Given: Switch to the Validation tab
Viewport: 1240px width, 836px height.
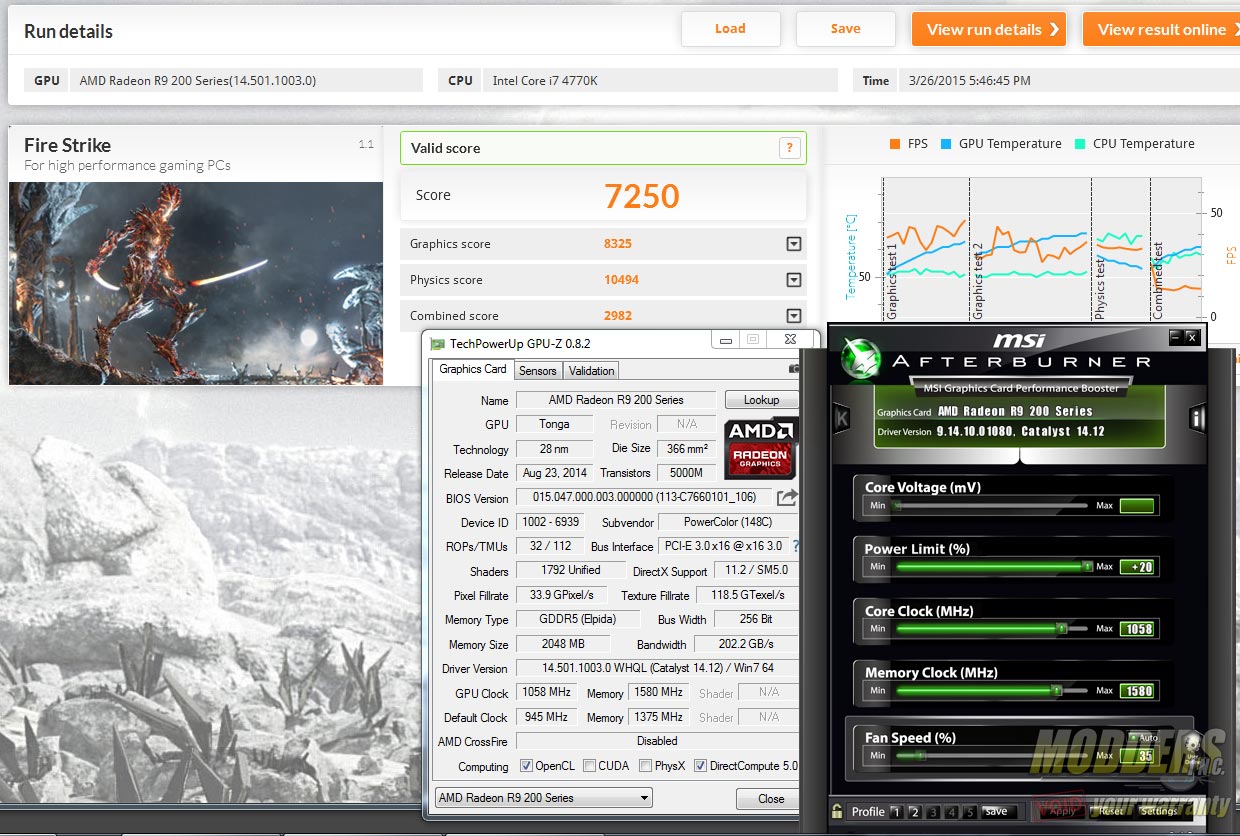Looking at the screenshot, I should pos(591,370).
